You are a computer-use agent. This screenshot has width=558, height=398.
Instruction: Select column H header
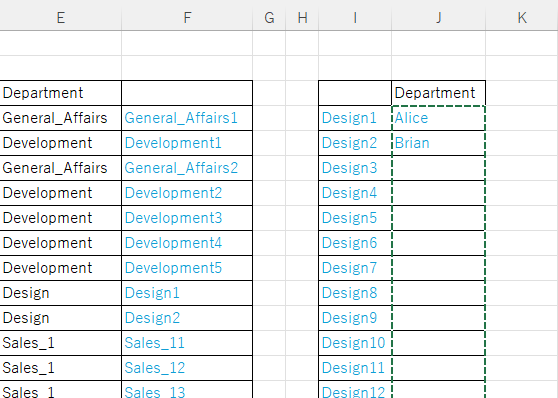302,17
